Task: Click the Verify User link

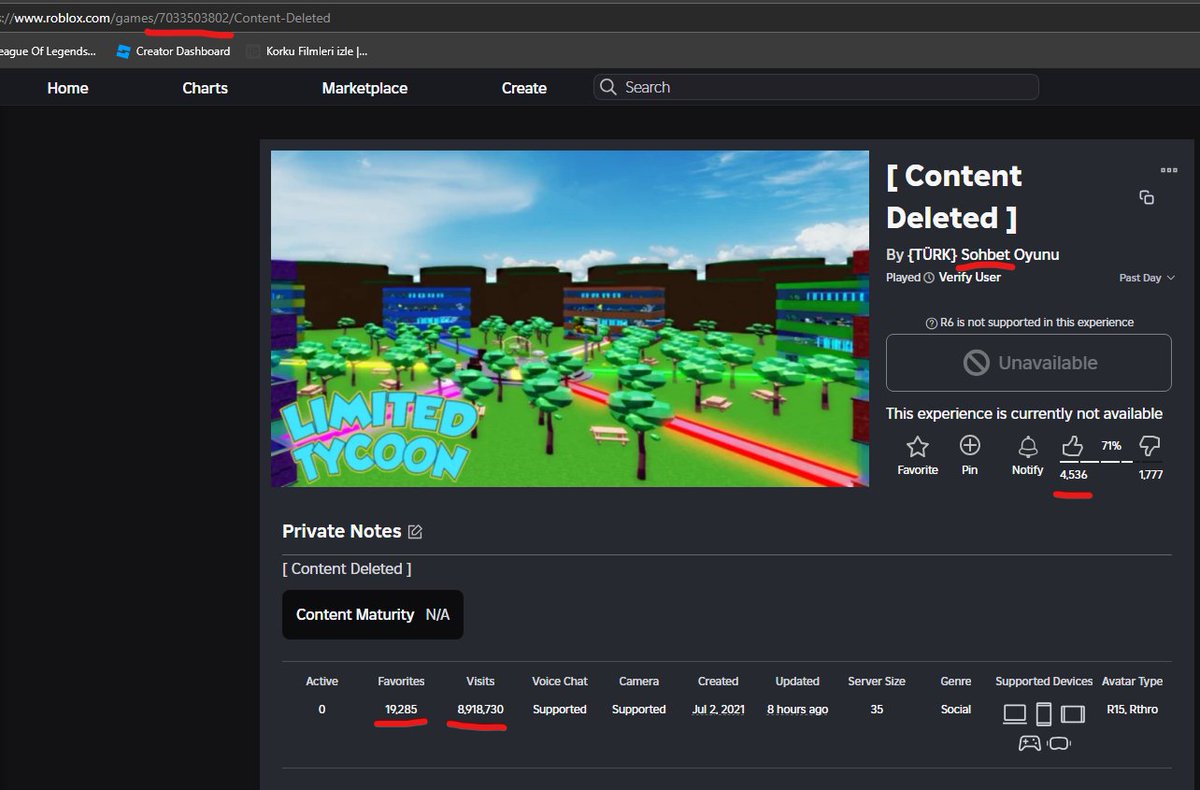Action: coord(968,277)
